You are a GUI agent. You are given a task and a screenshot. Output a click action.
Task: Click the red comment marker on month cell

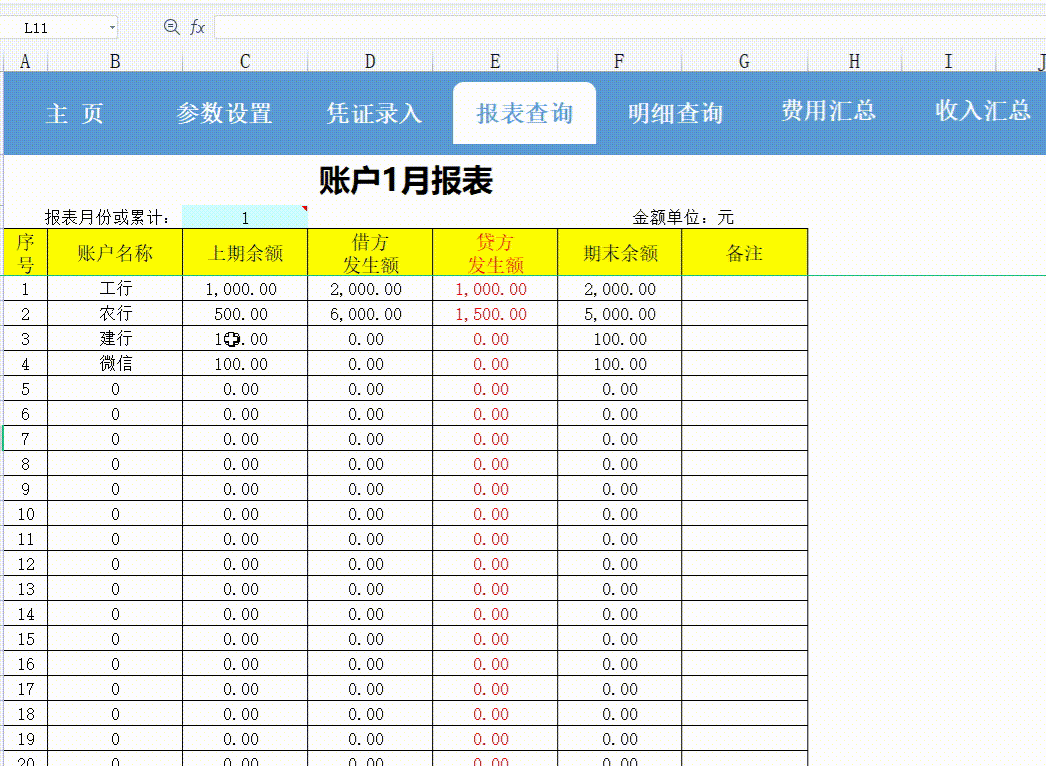pyautogui.click(x=305, y=207)
